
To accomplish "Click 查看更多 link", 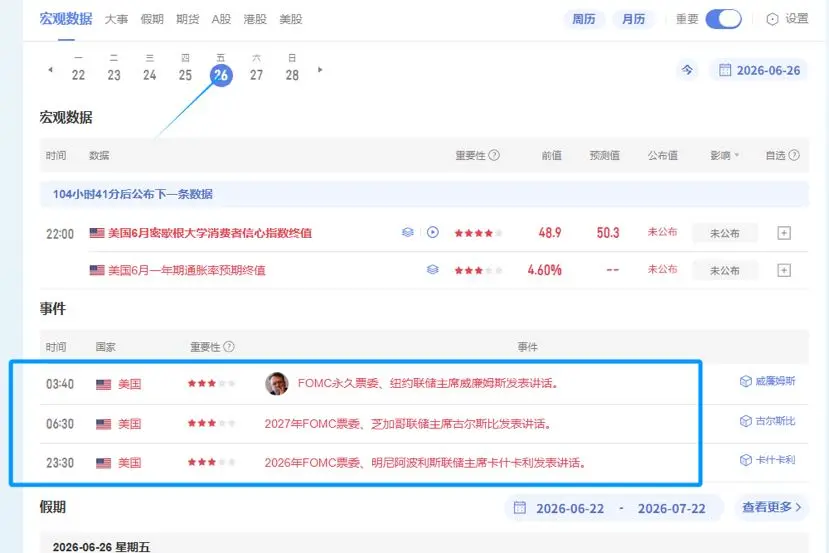I will pyautogui.click(x=772, y=508).
